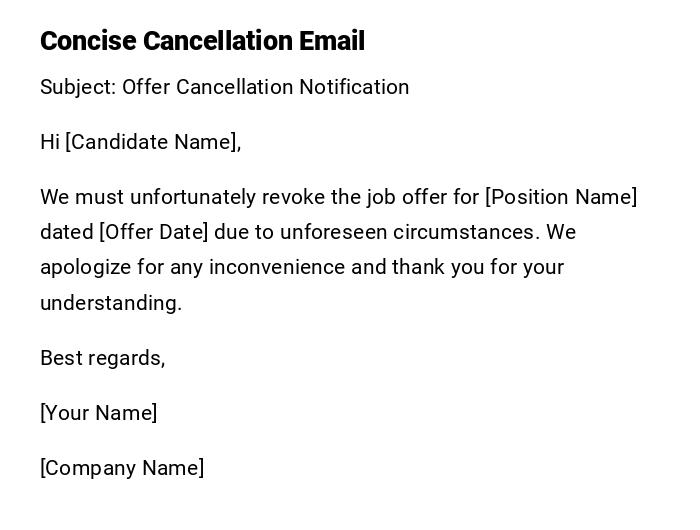
Task: Click the word "circumstances"
Action: point(466,232)
